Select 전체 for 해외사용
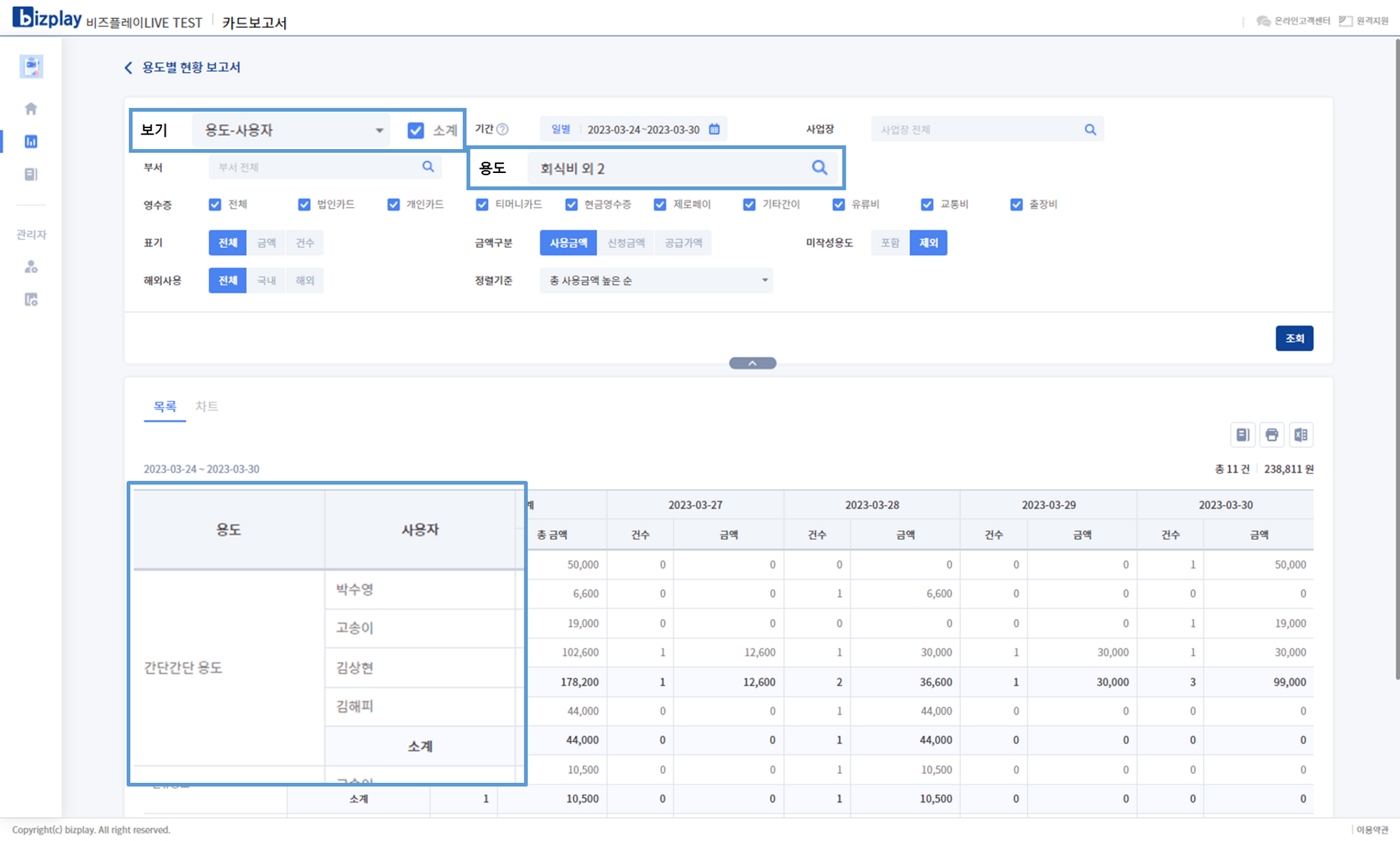The image size is (1400, 841). coord(227,281)
